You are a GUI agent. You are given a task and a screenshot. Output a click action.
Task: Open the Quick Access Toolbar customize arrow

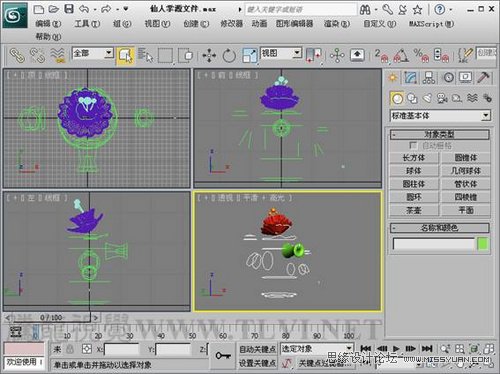click(x=126, y=9)
